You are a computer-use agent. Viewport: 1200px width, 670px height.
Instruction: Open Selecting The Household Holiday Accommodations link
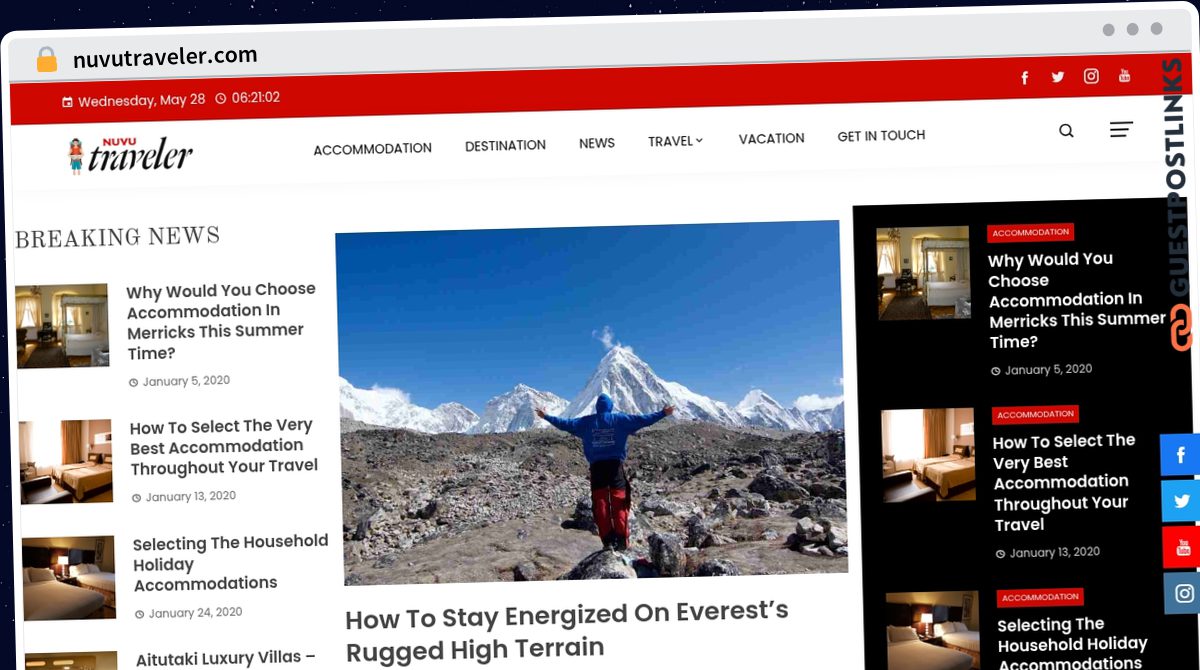[231, 562]
